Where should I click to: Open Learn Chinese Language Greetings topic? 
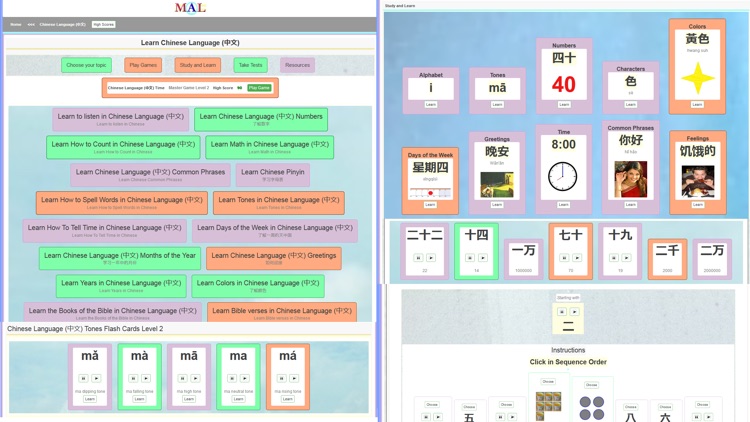274,258
